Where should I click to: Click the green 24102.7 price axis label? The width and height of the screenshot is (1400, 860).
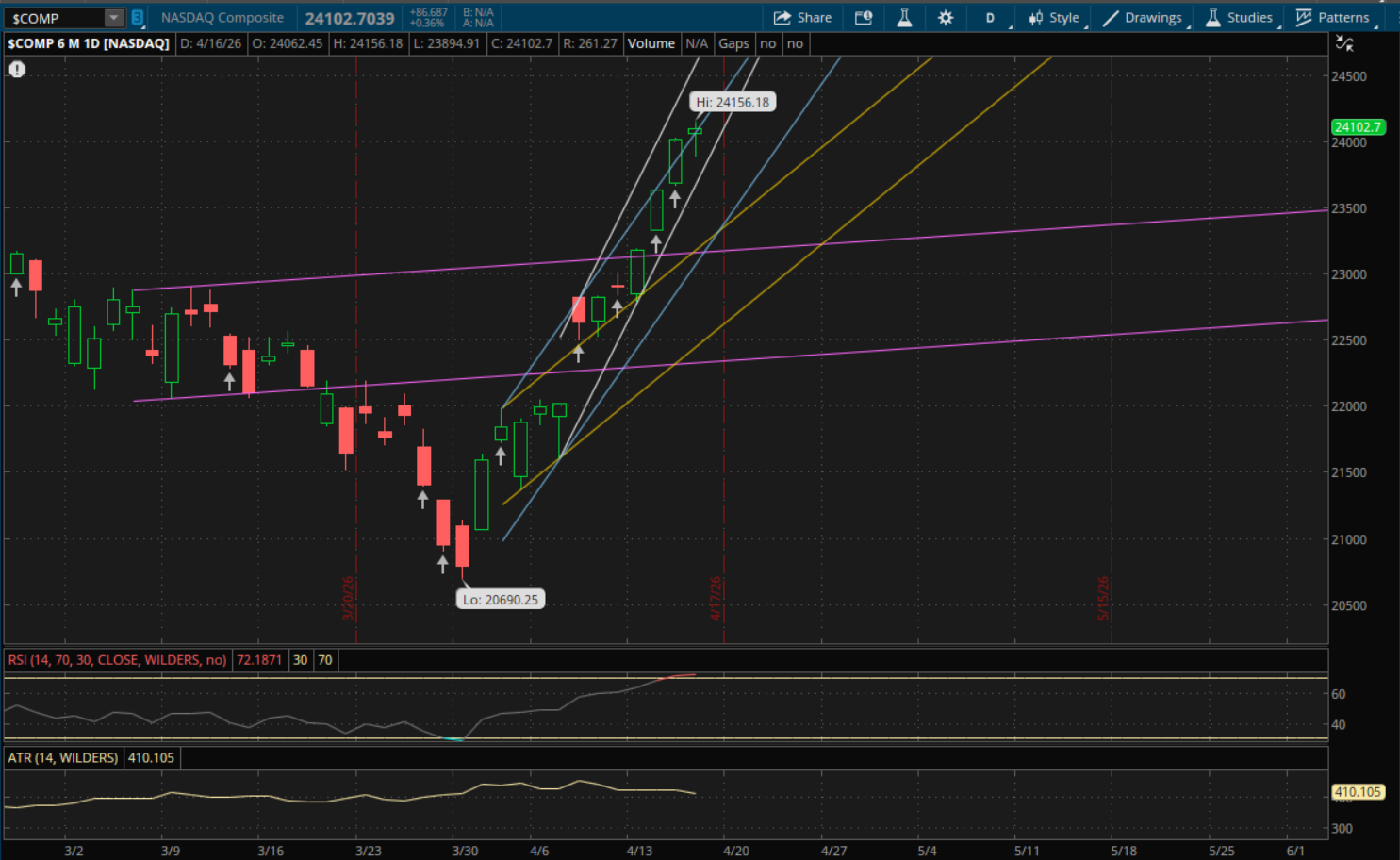[x=1358, y=127]
